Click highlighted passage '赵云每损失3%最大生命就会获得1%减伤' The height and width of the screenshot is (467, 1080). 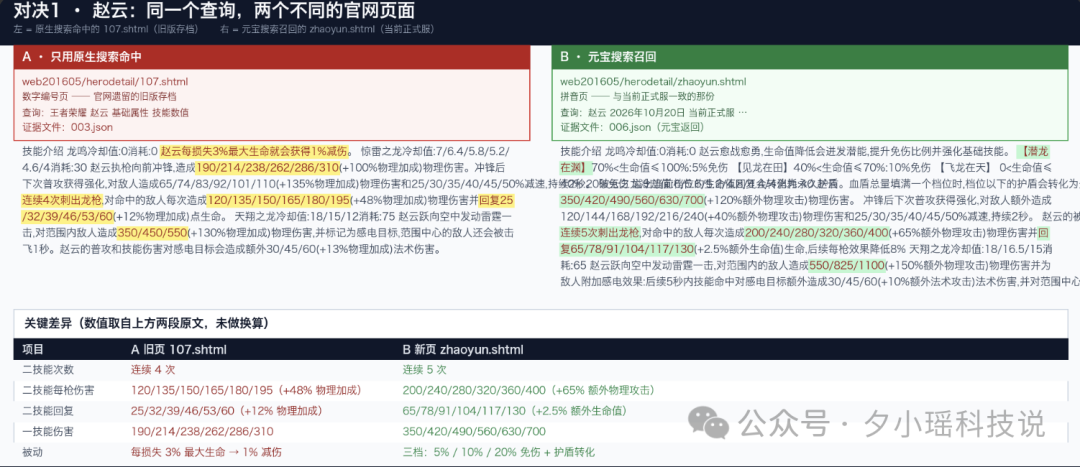coord(255,151)
